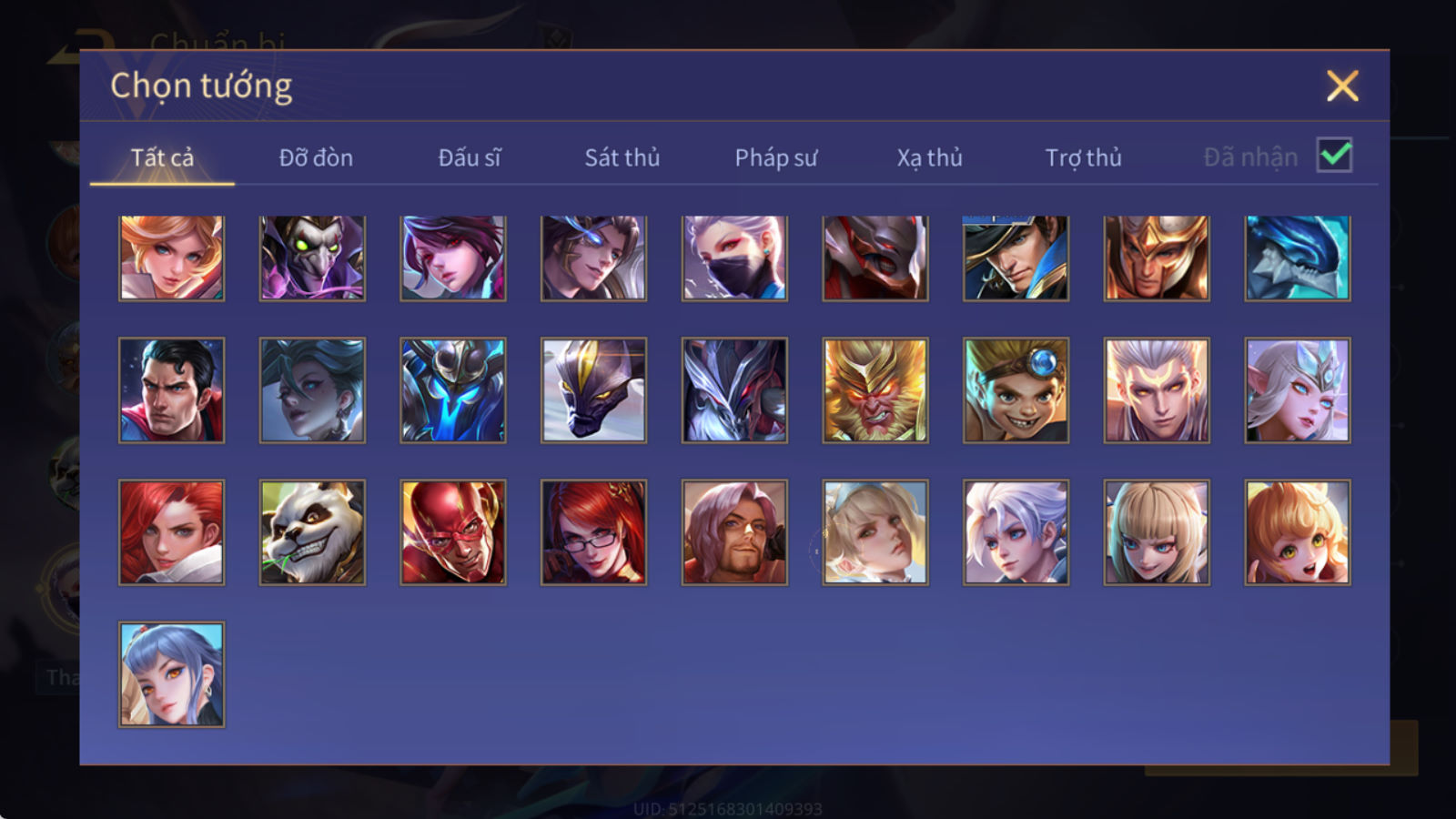The height and width of the screenshot is (819, 1456).
Task: Pick the panda hero portrait
Action: pos(312,532)
